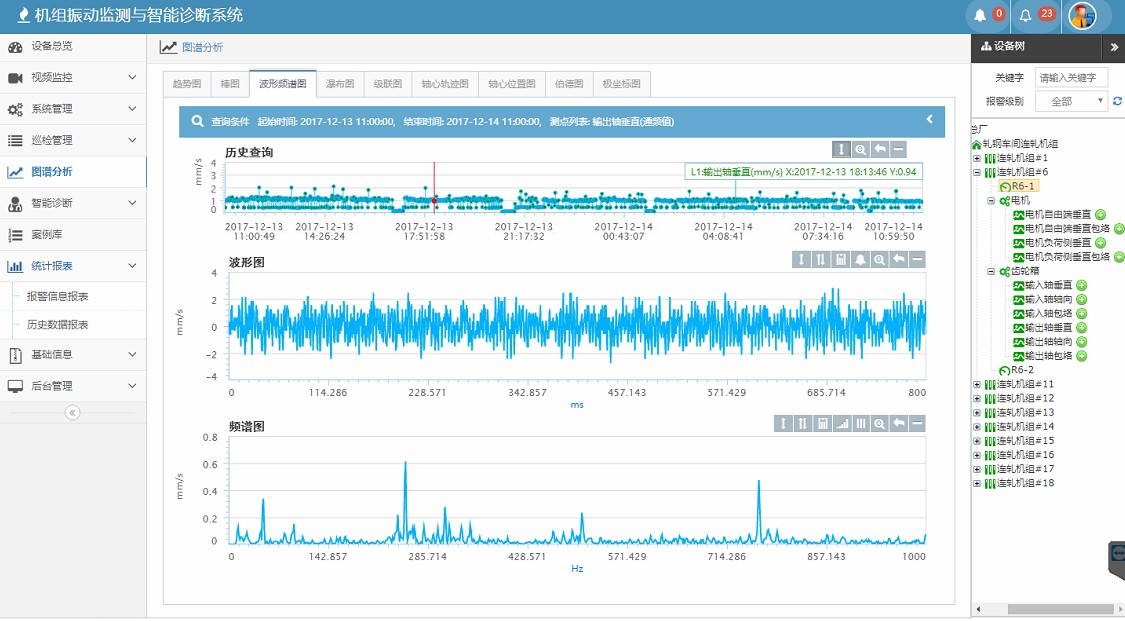Click the calculator icon in 频谱图 toolbar

[x=822, y=424]
